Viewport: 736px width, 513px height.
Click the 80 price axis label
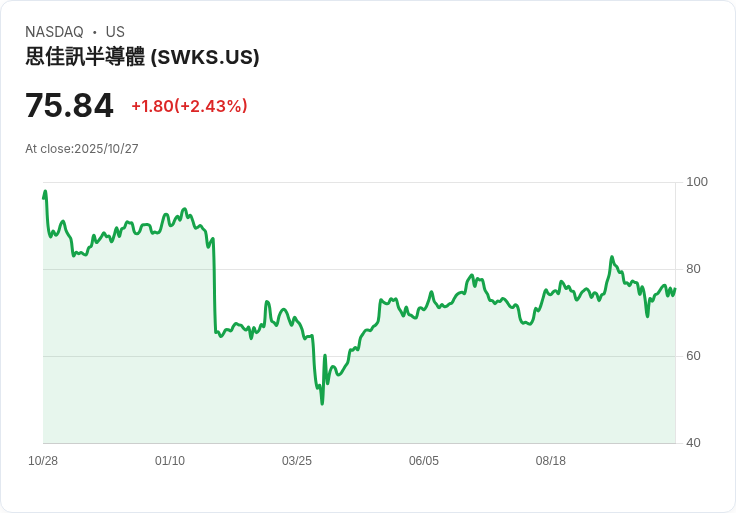694,269
